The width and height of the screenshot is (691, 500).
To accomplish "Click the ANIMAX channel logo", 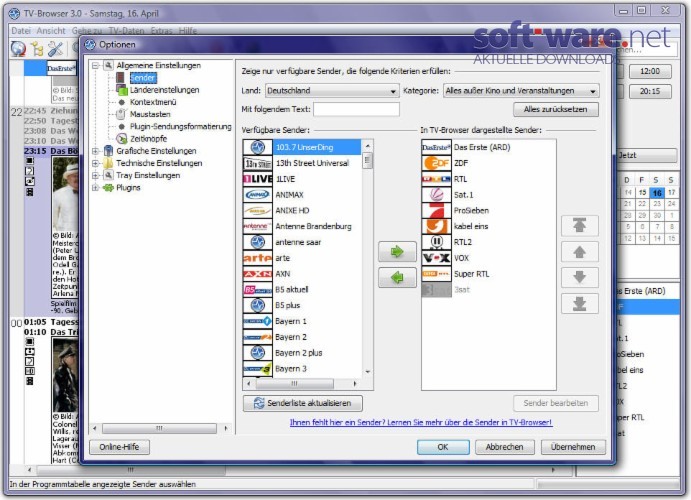I will [258, 195].
